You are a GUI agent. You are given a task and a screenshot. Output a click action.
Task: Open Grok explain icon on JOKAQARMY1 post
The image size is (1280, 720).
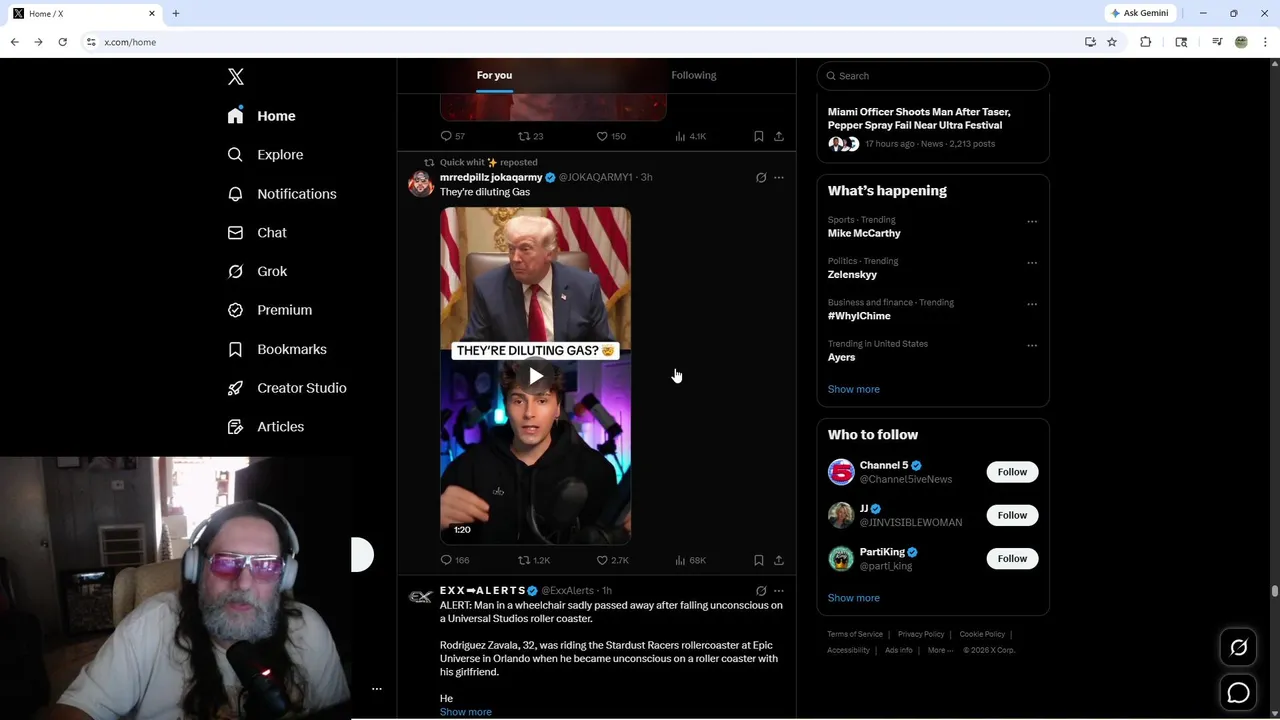761,177
